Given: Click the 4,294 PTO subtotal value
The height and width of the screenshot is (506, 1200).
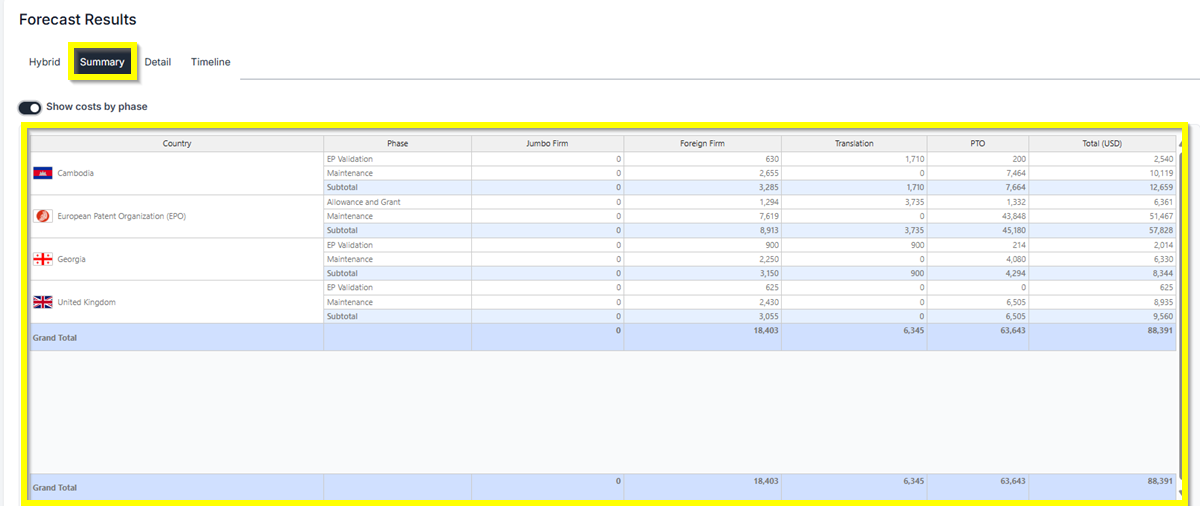Looking at the screenshot, I should click(x=1015, y=273).
